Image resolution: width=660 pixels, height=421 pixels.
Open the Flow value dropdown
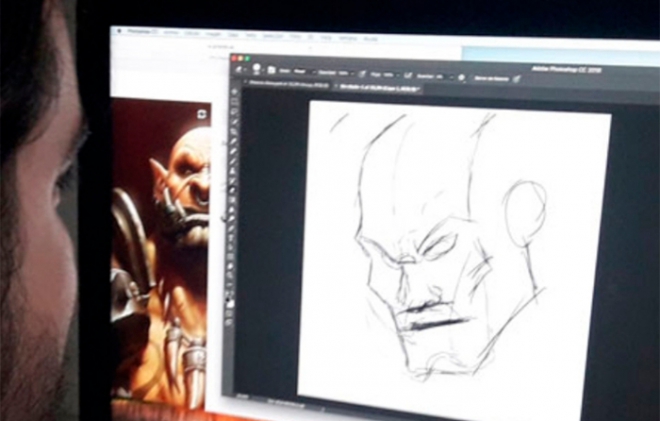coord(389,75)
